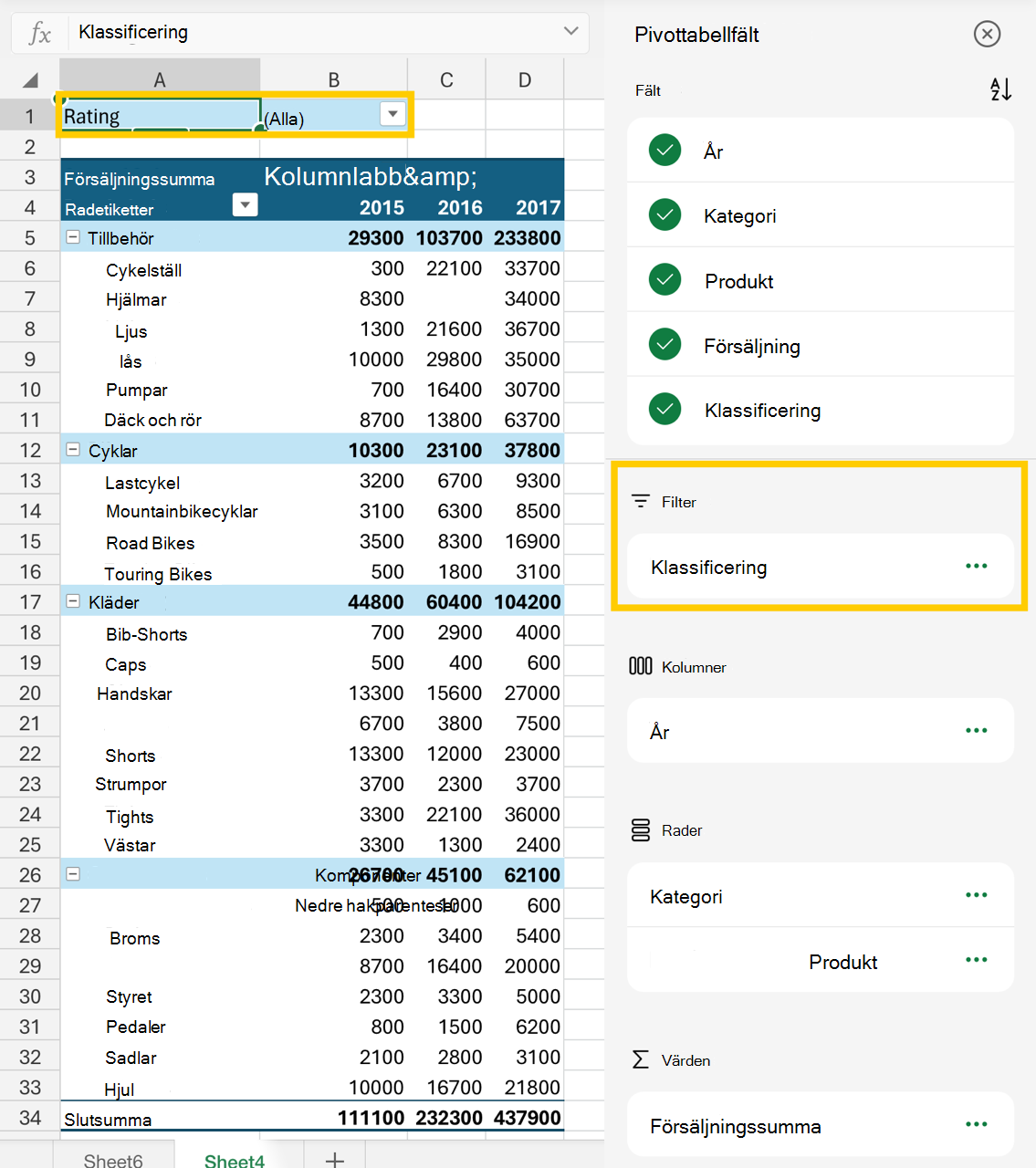This screenshot has height=1168, width=1036.
Task: Add a new sheet with plus icon
Action: 335,1159
